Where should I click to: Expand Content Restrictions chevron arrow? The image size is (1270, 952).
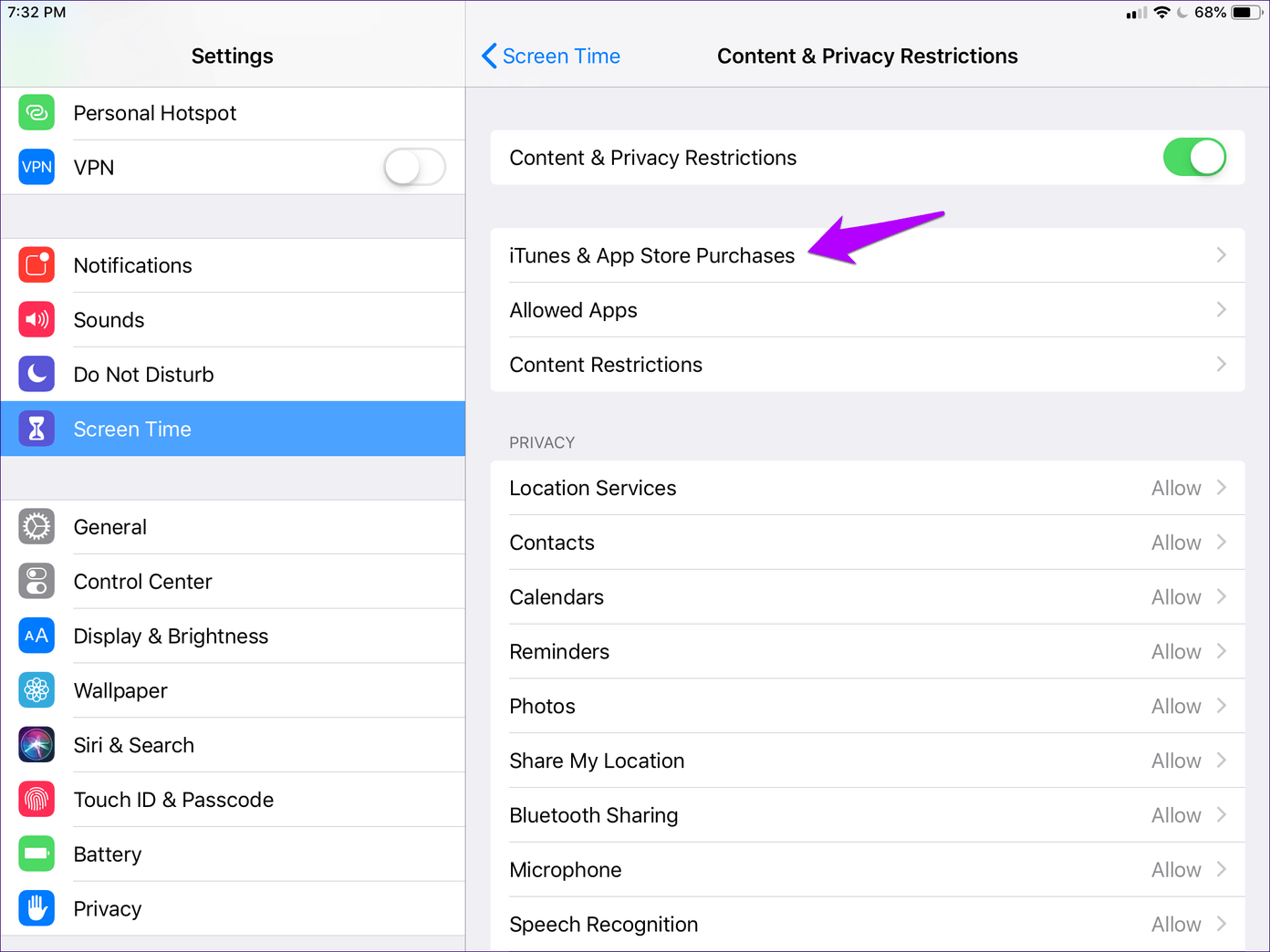(x=1221, y=365)
